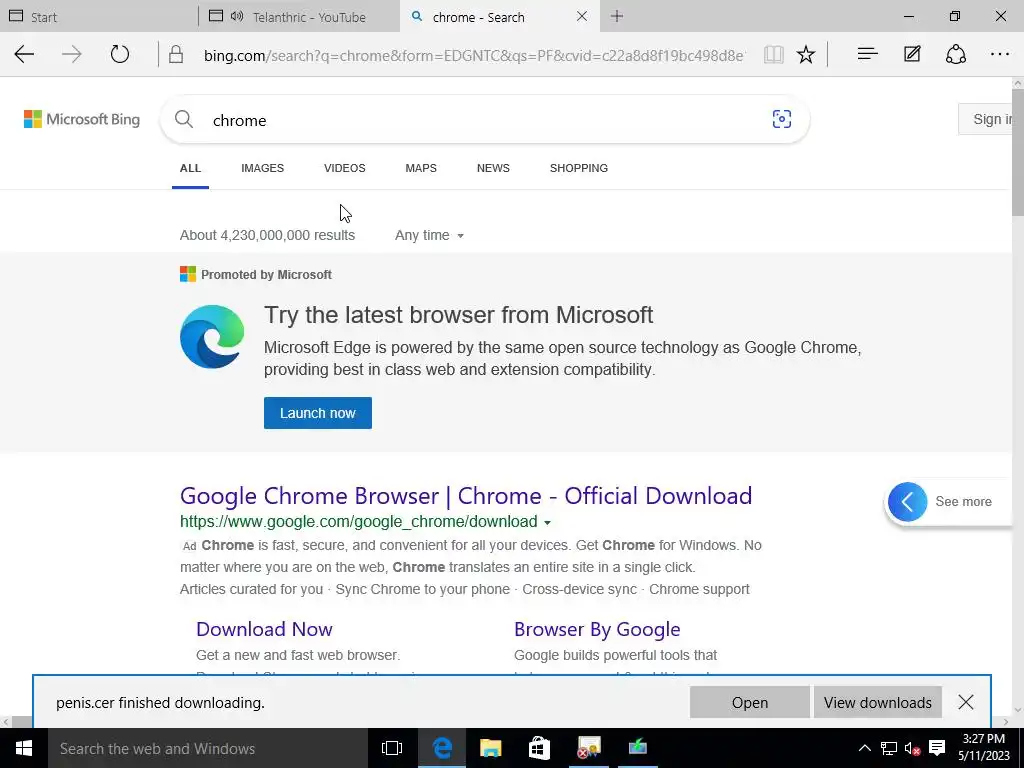
Task: Open the certificate app taskbar icon
Action: pos(588,748)
